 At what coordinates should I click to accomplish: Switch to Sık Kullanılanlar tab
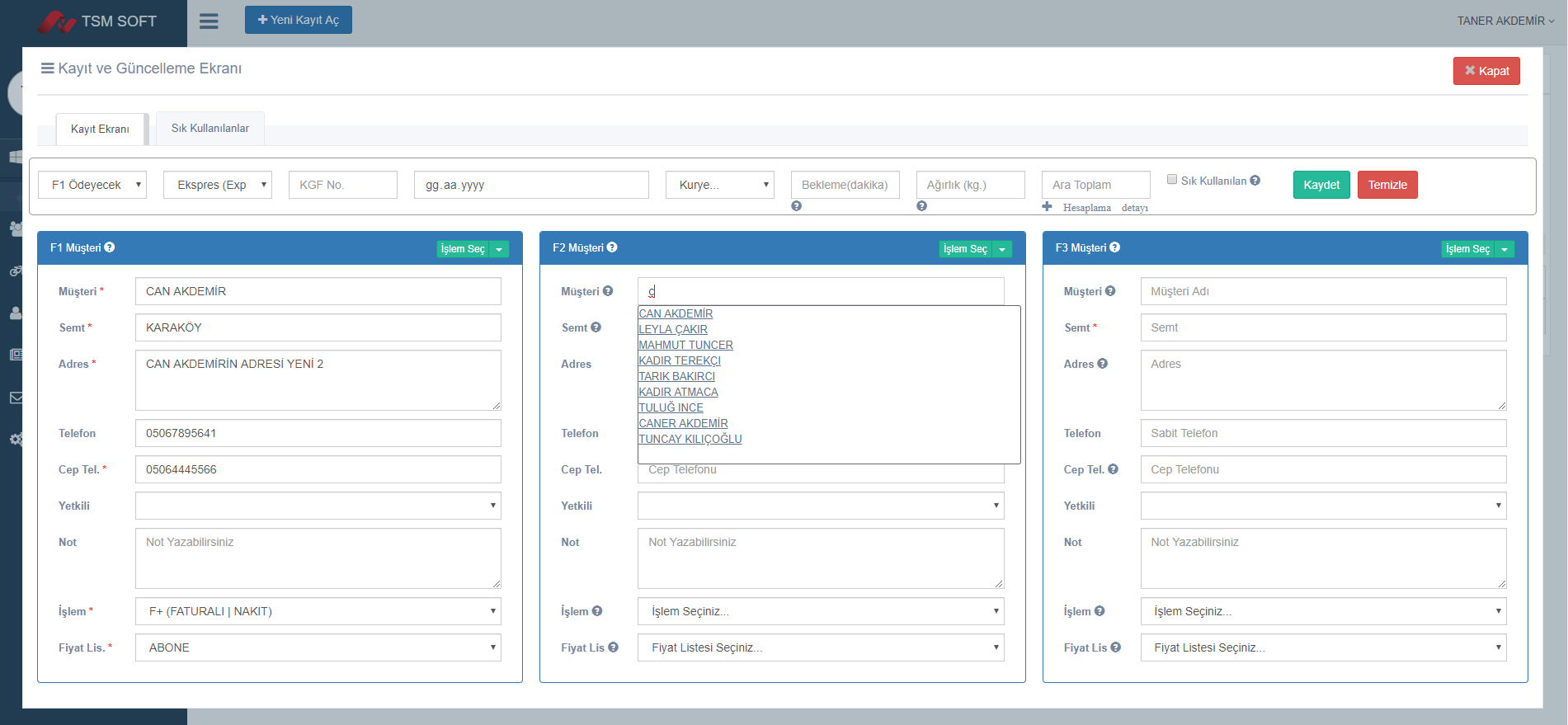click(x=210, y=129)
